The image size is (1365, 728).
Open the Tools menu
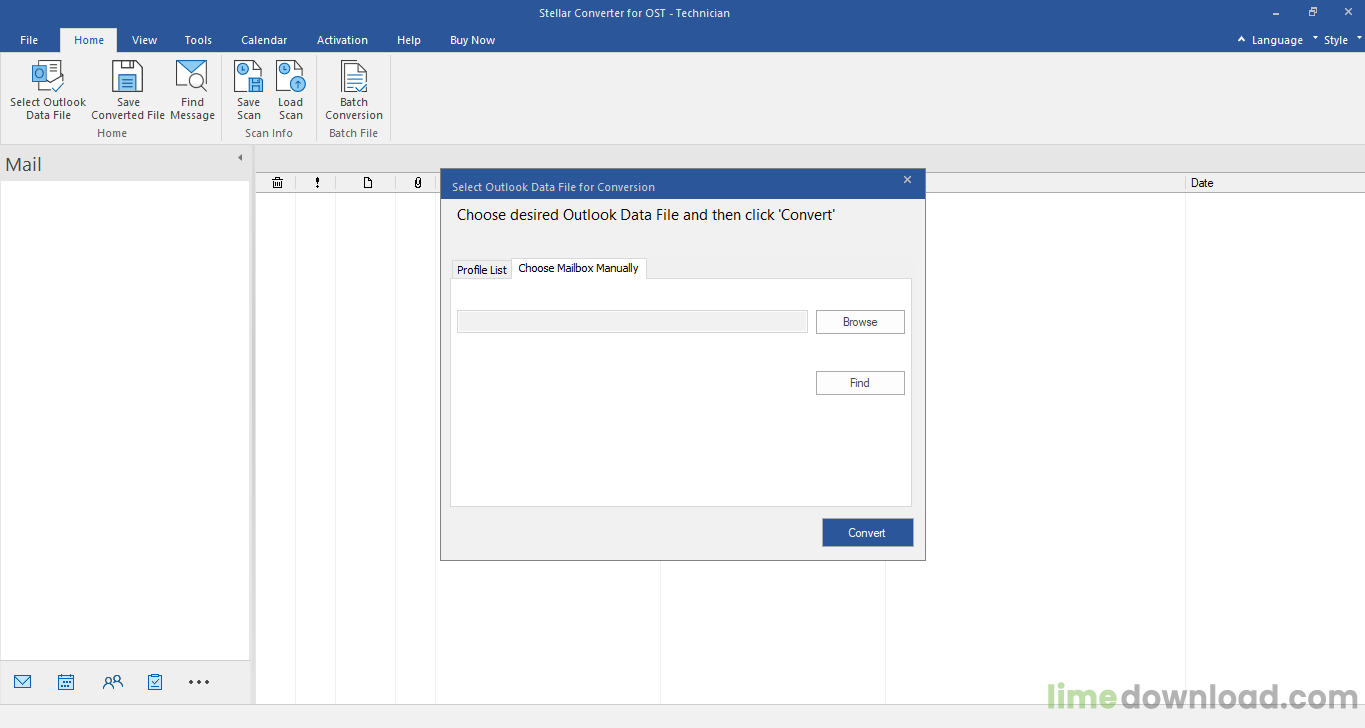(197, 40)
